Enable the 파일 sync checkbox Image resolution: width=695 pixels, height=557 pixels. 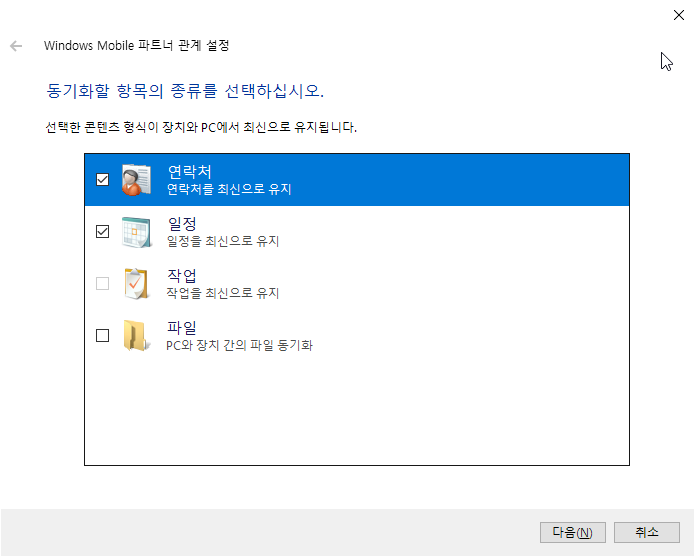pos(102,335)
